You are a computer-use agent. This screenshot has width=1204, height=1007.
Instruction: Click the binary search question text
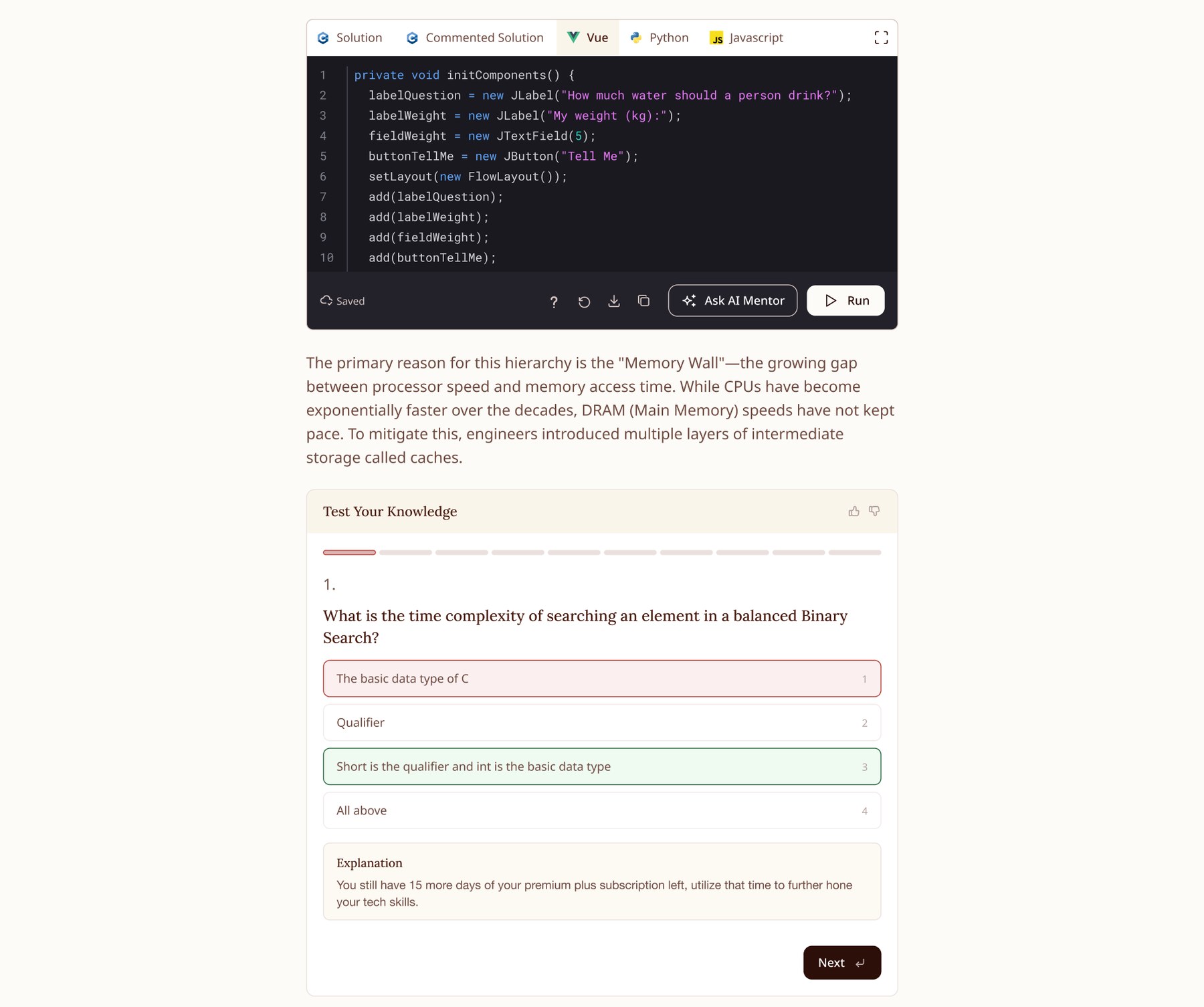tap(585, 627)
